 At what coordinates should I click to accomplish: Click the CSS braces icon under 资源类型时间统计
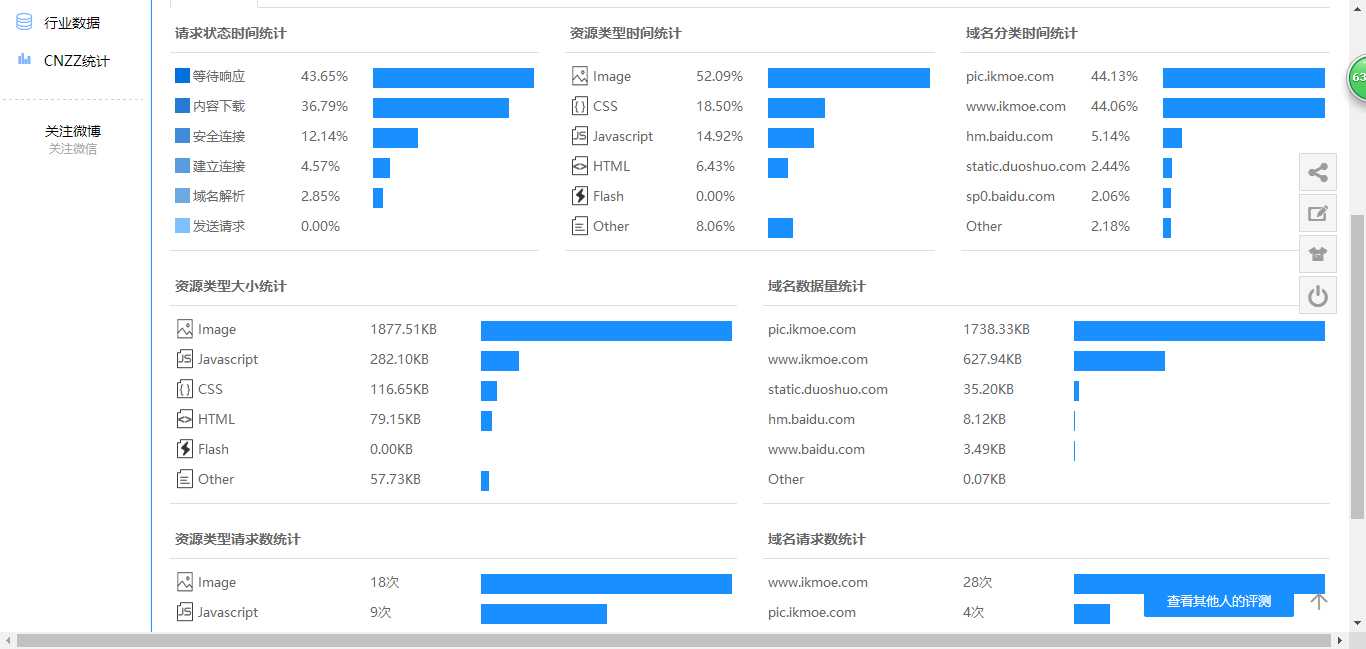click(580, 106)
